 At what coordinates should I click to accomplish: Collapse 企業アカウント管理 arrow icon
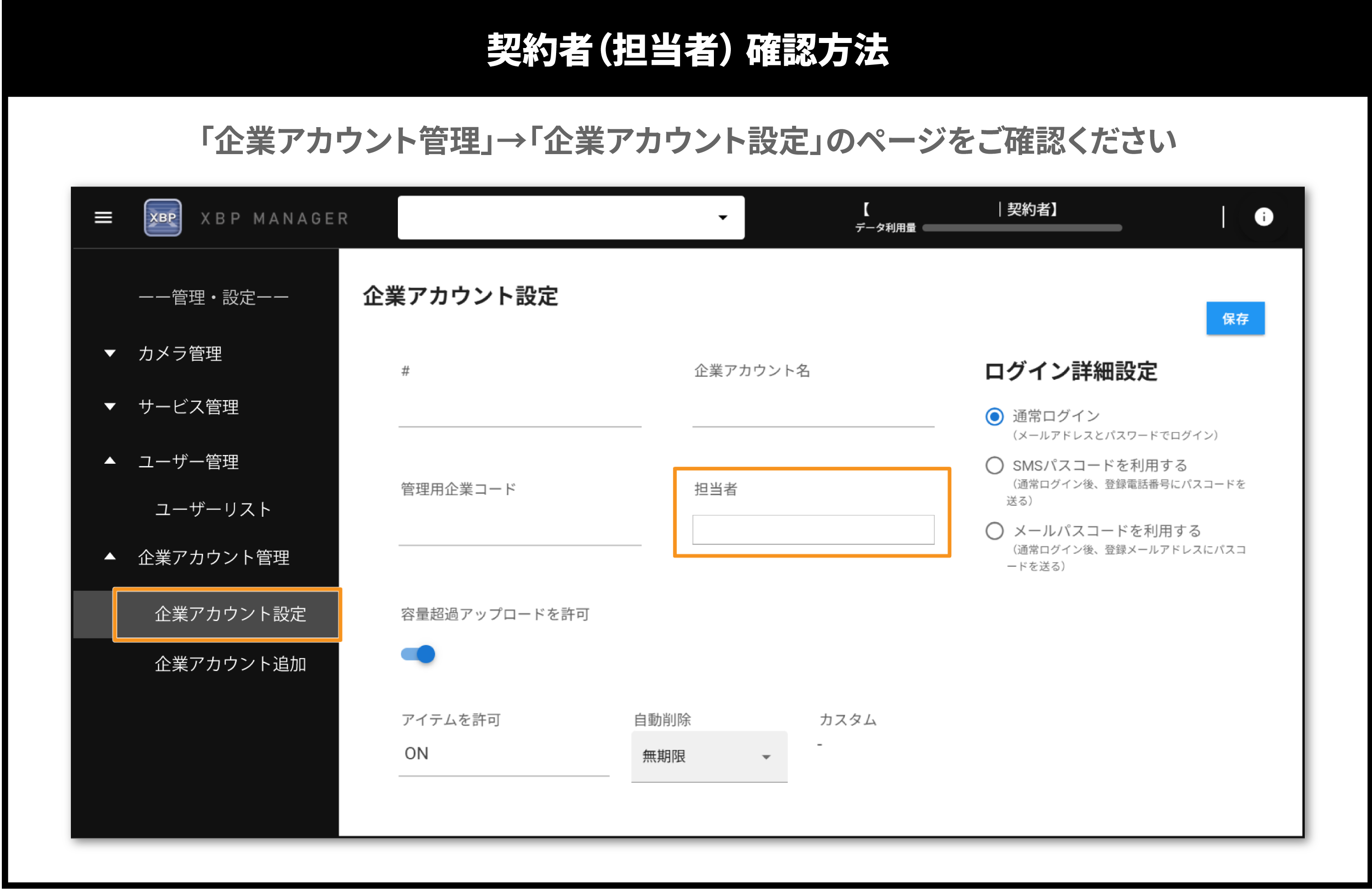pos(109,557)
